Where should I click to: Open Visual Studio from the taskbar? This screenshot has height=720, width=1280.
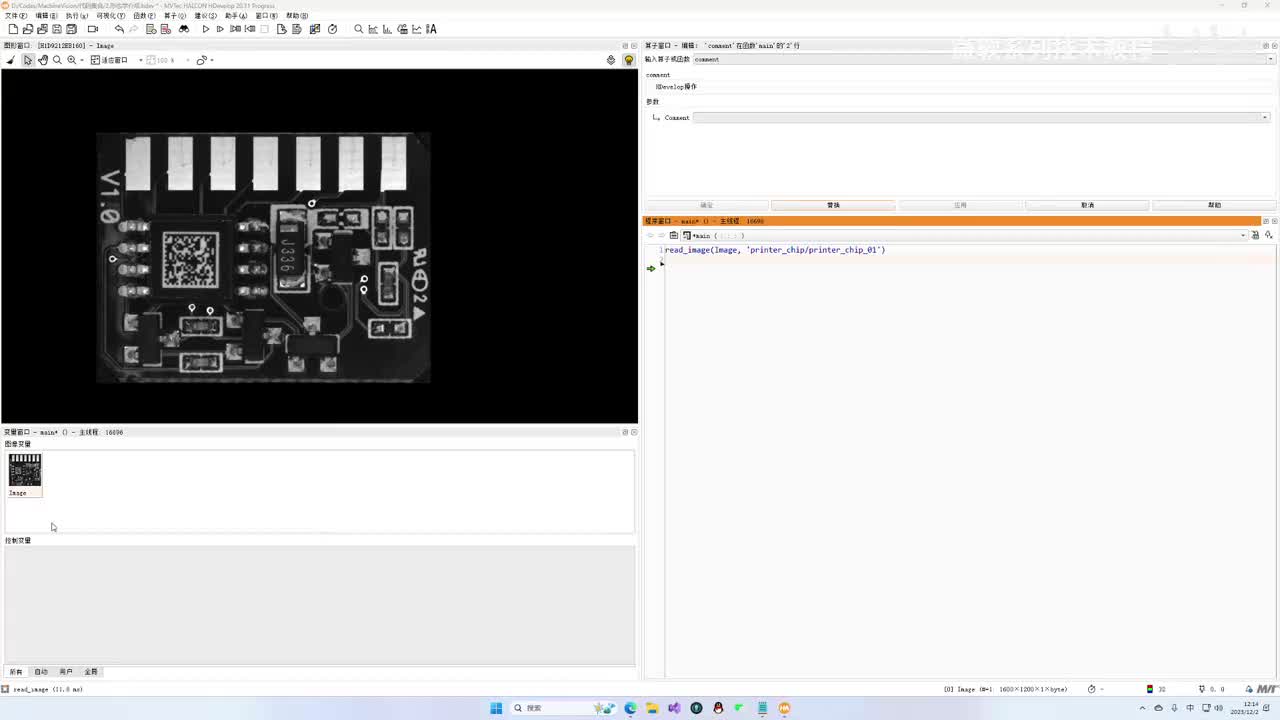pos(674,708)
